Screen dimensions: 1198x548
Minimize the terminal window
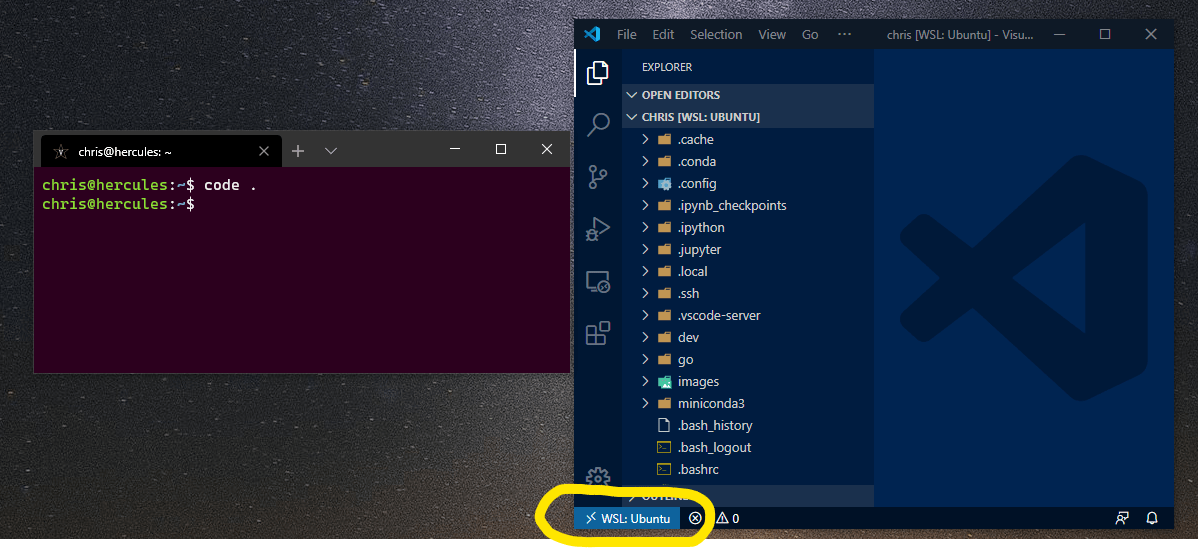tap(455, 149)
